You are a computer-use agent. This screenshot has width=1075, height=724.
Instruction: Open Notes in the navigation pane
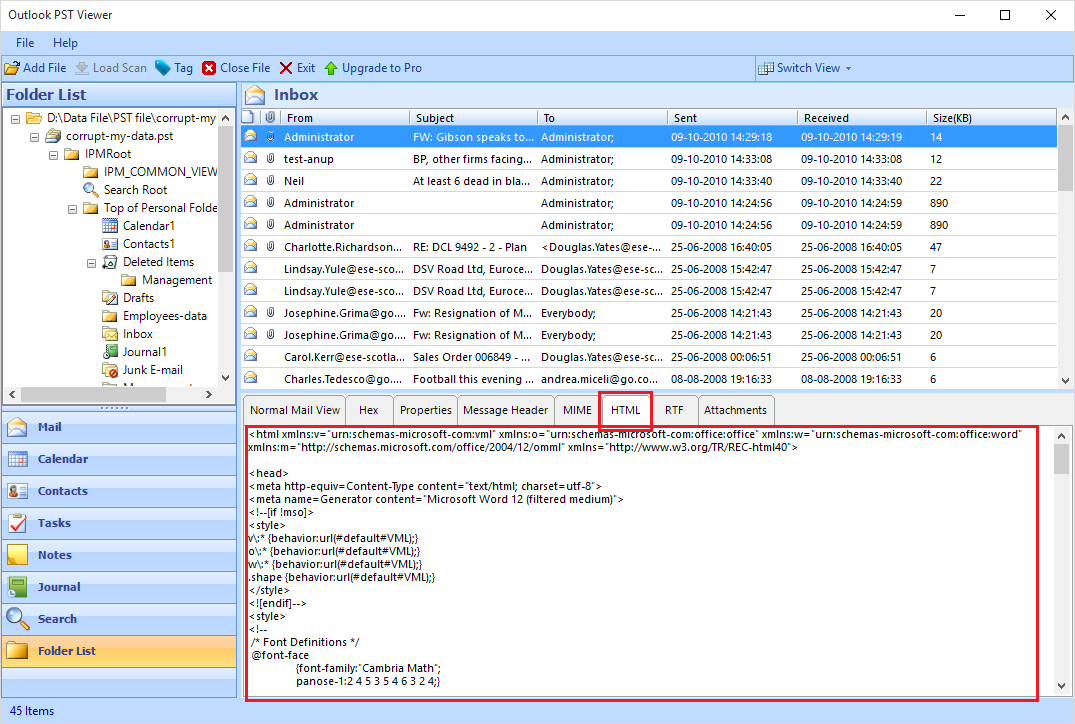click(x=119, y=555)
